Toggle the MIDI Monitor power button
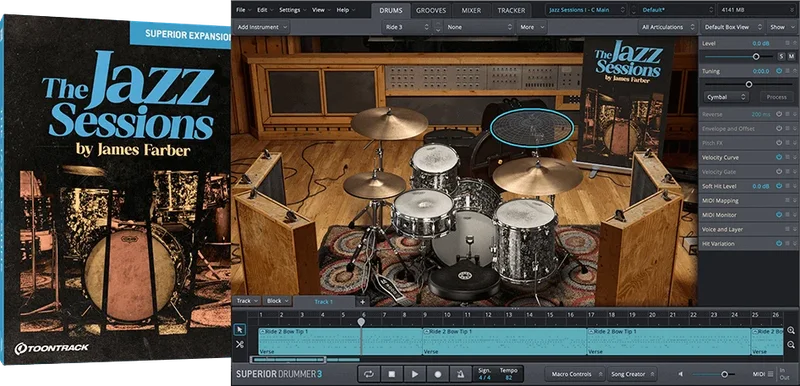Image resolution: width=800 pixels, height=386 pixels. coord(779,215)
